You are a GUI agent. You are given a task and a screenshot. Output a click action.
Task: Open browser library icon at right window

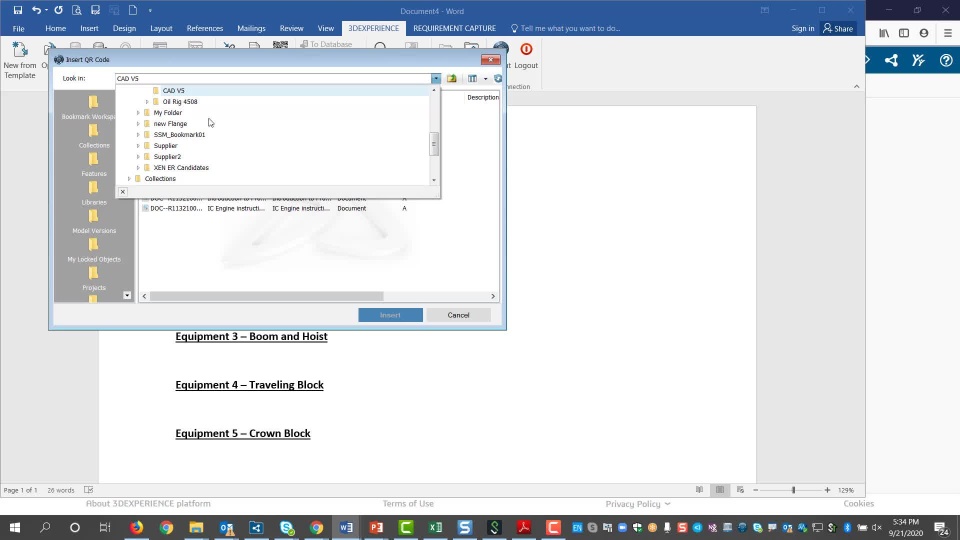tap(884, 33)
